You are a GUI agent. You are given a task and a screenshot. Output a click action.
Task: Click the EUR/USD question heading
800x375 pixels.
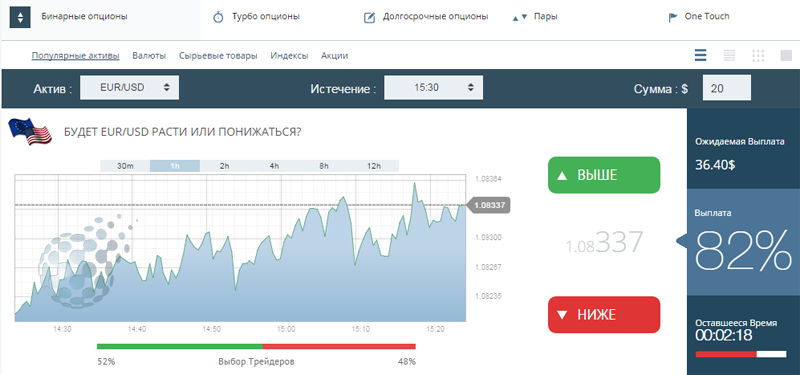point(182,132)
